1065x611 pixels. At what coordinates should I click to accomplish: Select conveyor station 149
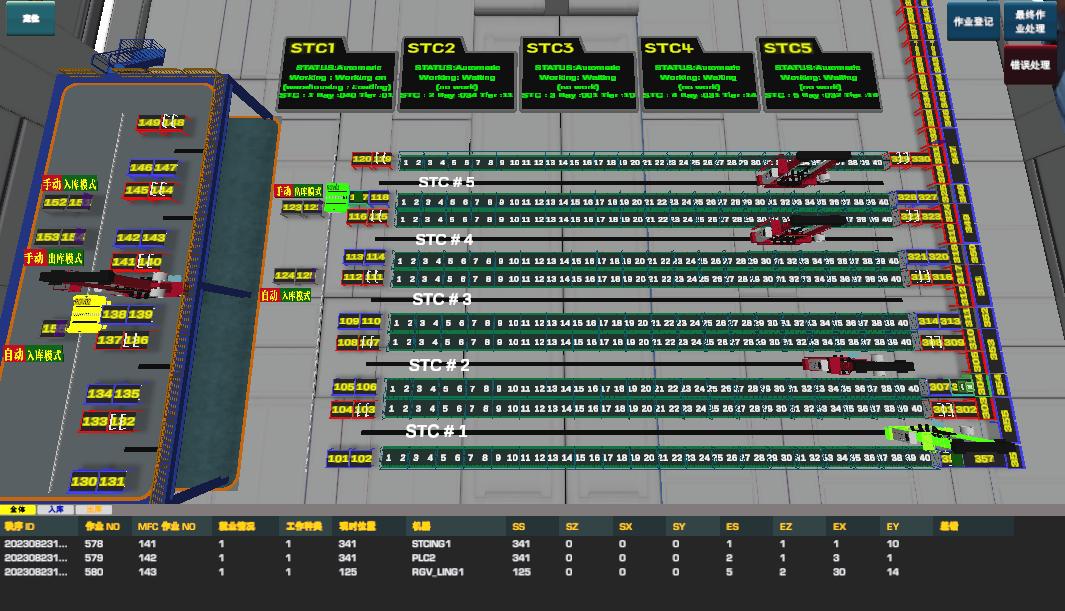[149, 123]
